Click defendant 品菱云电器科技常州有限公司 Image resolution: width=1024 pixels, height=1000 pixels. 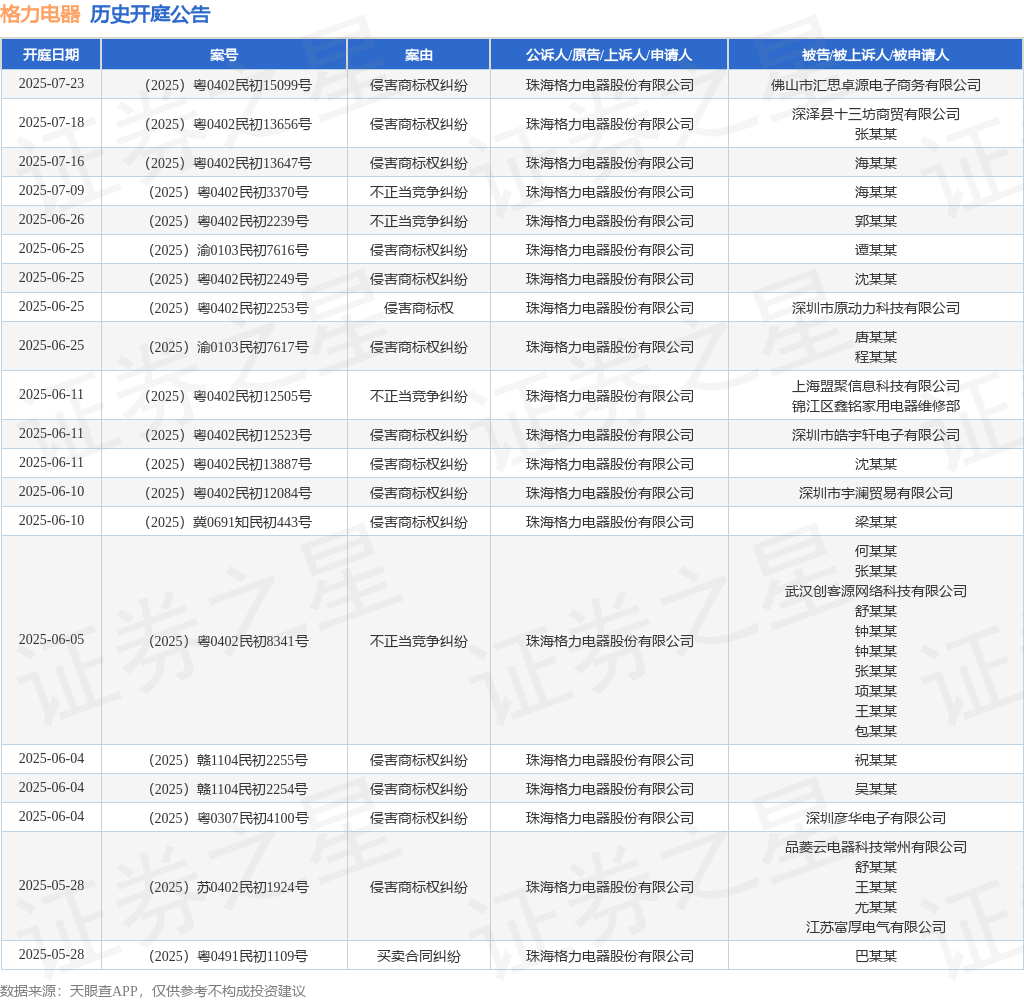[x=876, y=848]
